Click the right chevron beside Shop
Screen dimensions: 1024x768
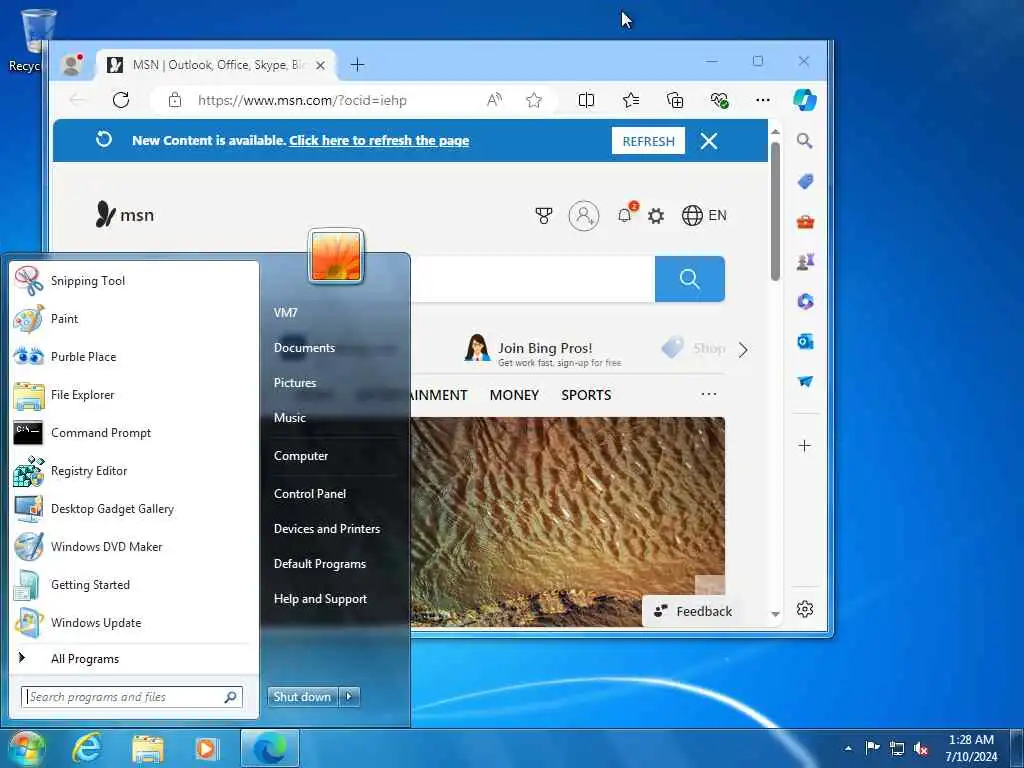pos(743,349)
